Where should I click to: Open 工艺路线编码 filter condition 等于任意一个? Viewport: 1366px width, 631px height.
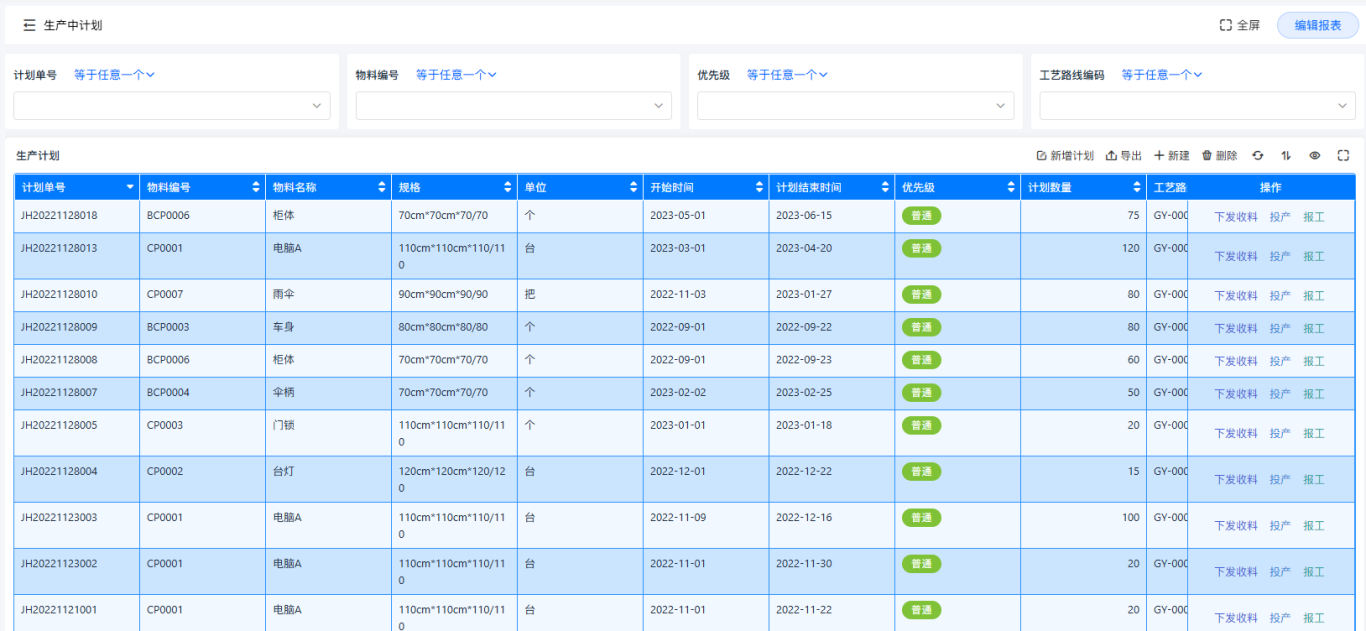click(x=1161, y=75)
